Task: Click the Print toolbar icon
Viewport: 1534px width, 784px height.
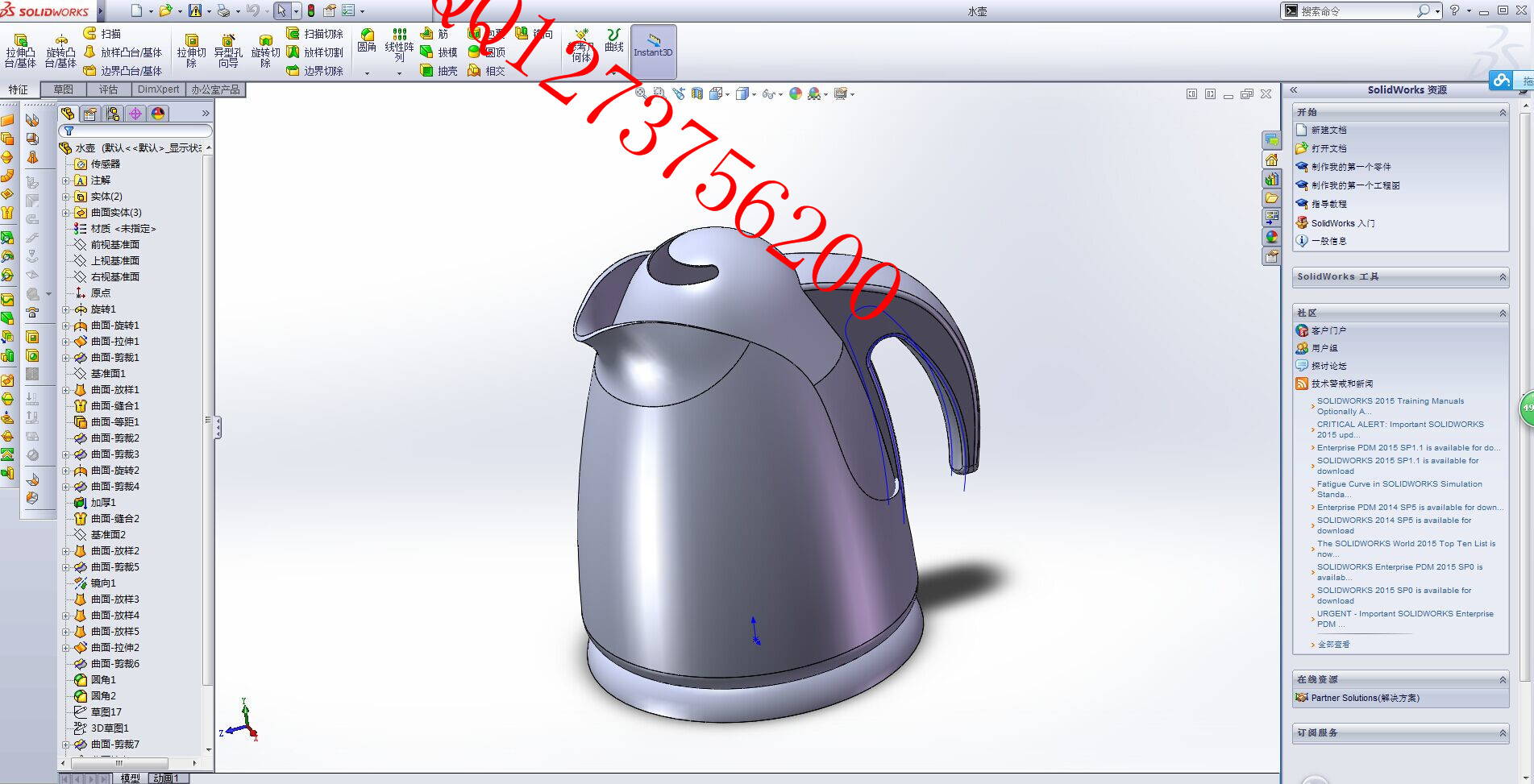Action: coord(223,10)
